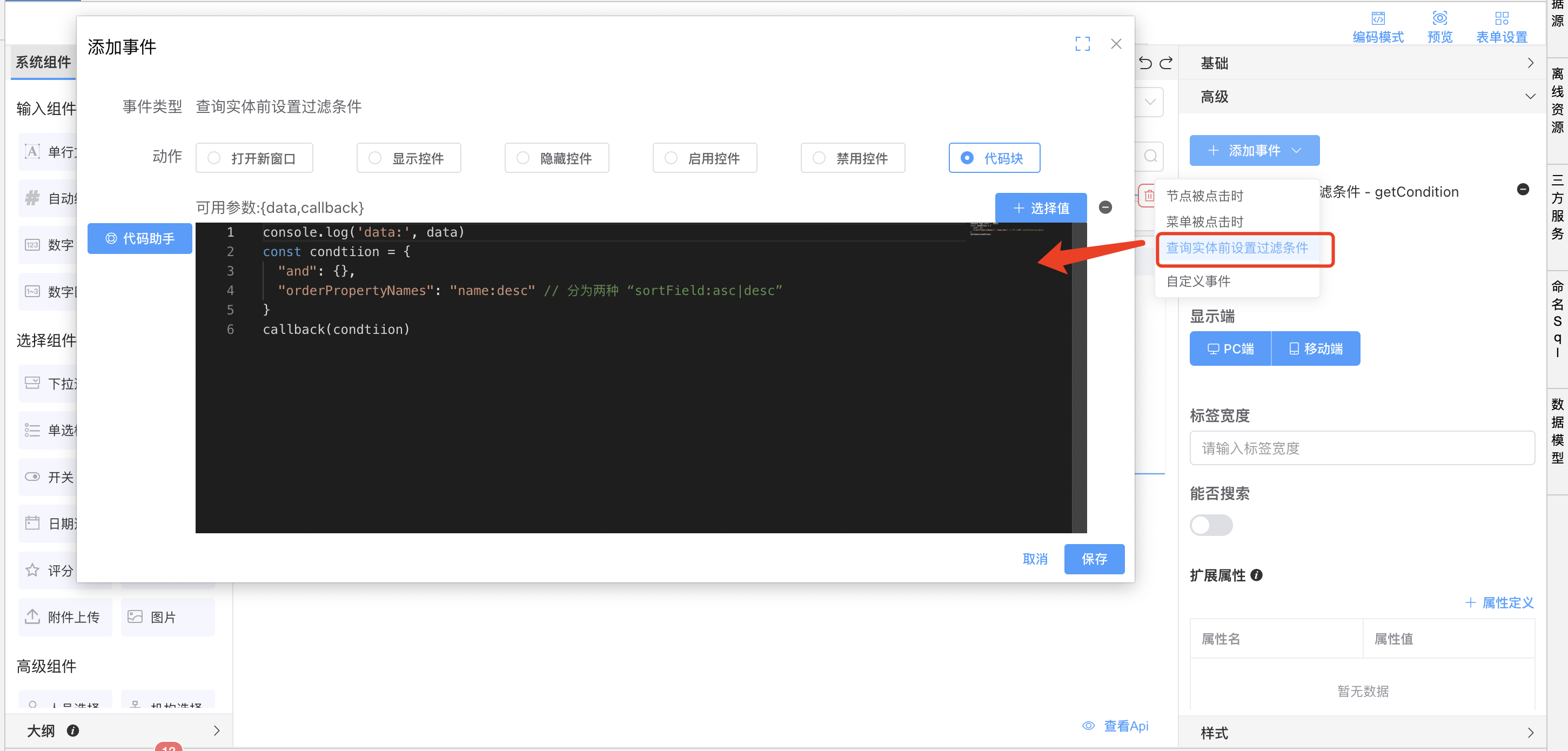1568x751 pixels.
Task: Click the undo arrow icon
Action: click(1145, 63)
